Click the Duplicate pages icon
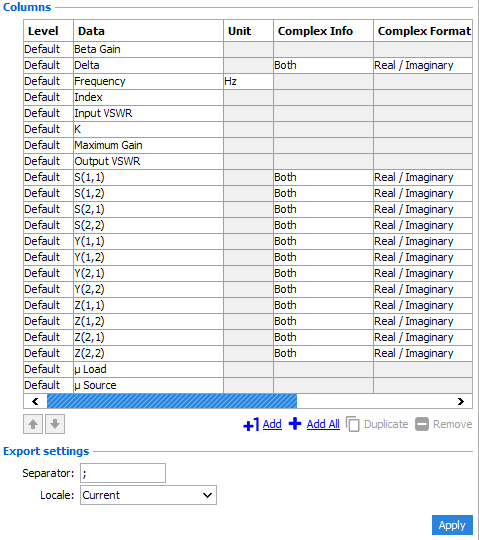 pyautogui.click(x=353, y=424)
